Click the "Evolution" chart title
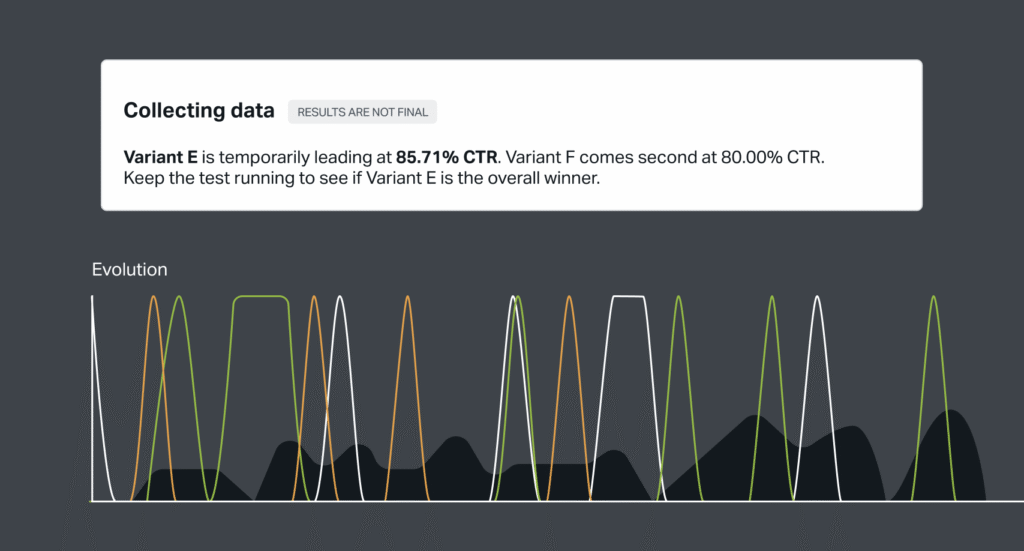 [130, 270]
